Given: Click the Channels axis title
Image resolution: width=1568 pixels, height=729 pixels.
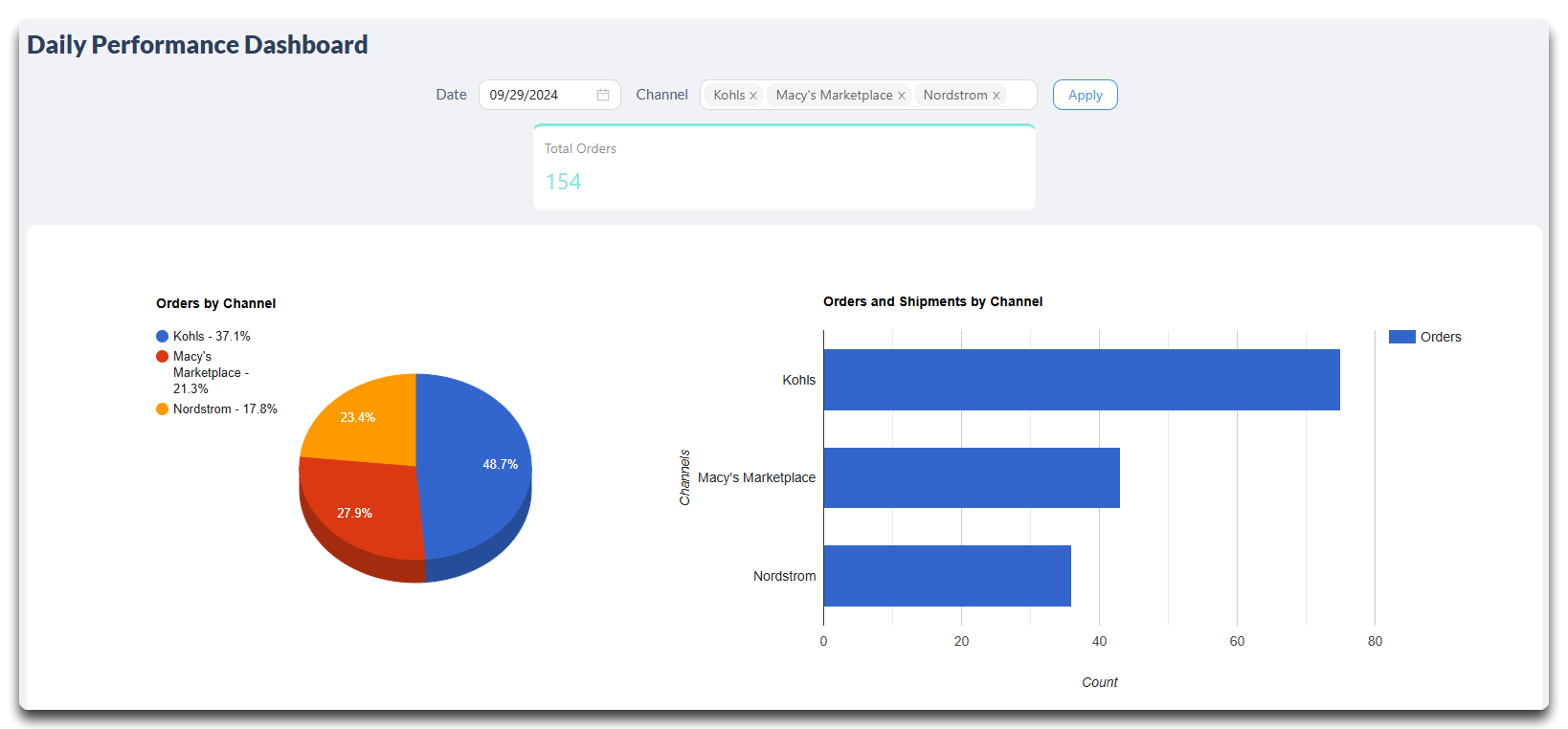Looking at the screenshot, I should pyautogui.click(x=684, y=477).
